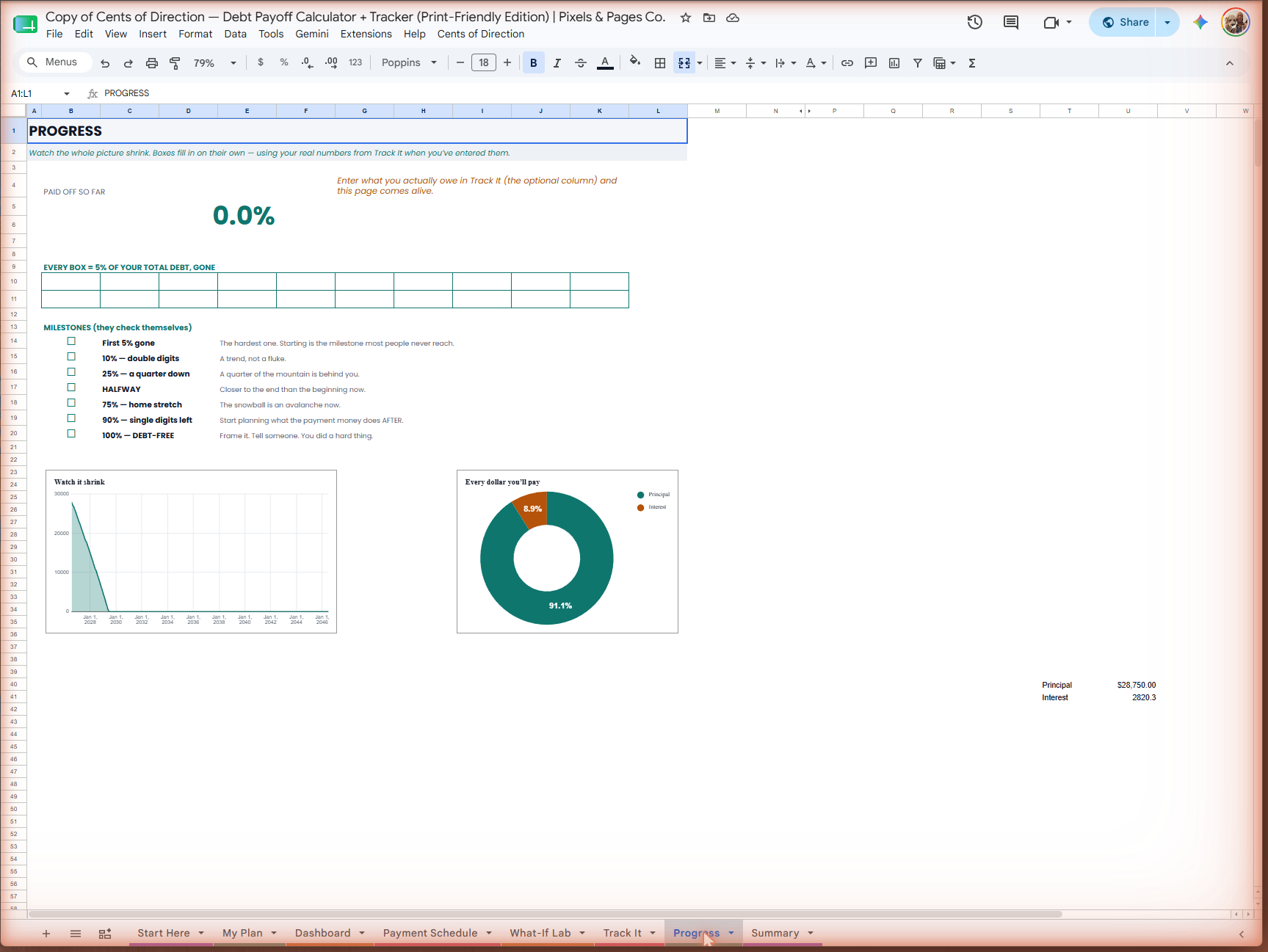Open the Name box dropdown arrow

pyautogui.click(x=67, y=94)
